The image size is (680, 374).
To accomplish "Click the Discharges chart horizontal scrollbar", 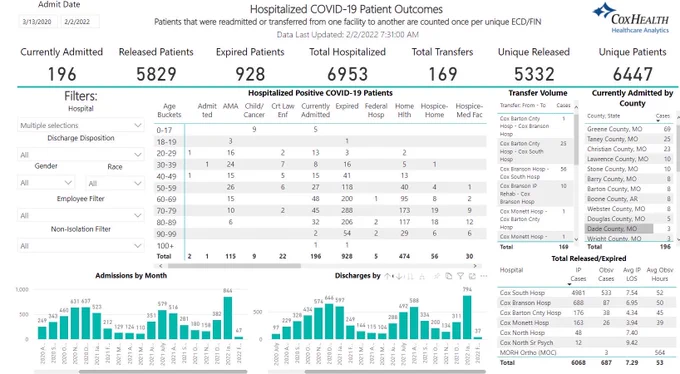I will (395, 372).
